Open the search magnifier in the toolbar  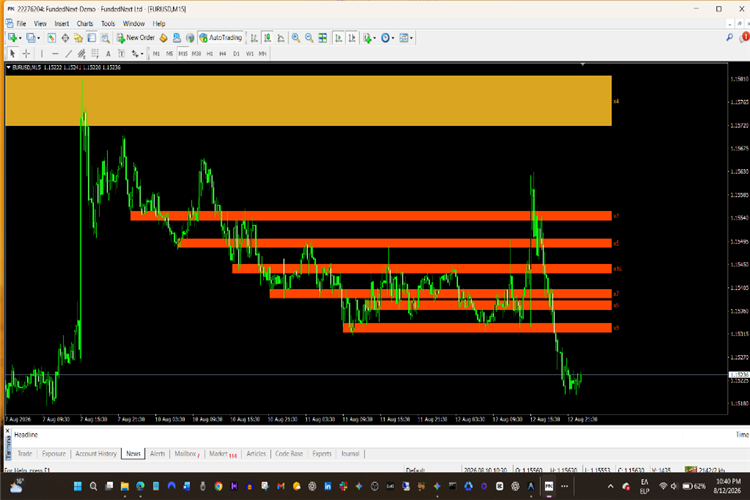[729, 37]
